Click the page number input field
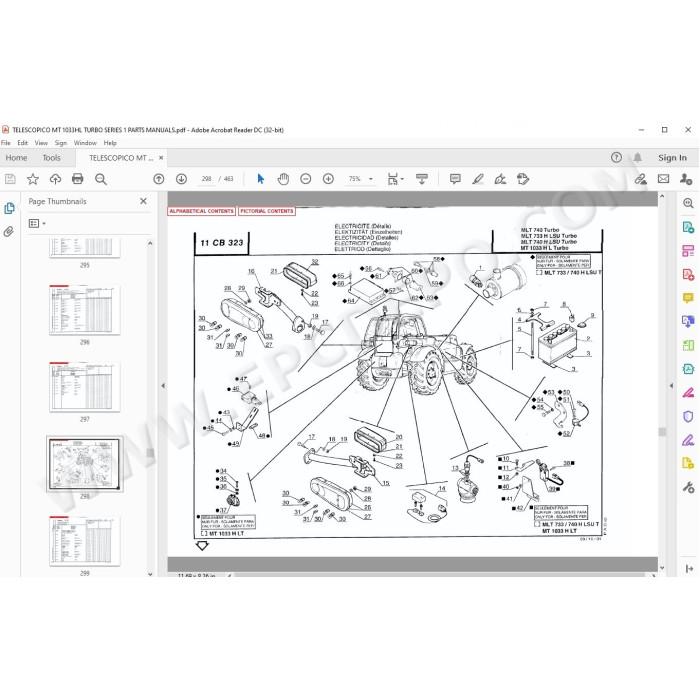The height and width of the screenshot is (700, 700). coord(206,179)
